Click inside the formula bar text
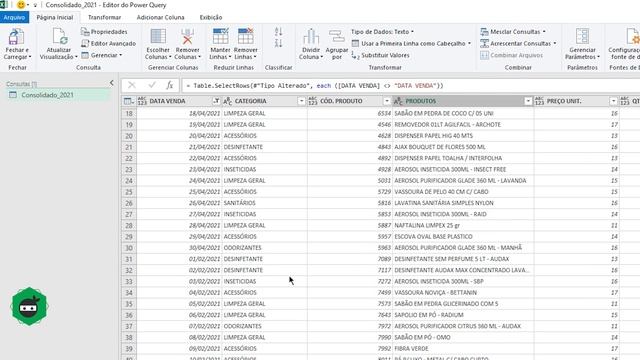The image size is (640, 360). pos(314,86)
